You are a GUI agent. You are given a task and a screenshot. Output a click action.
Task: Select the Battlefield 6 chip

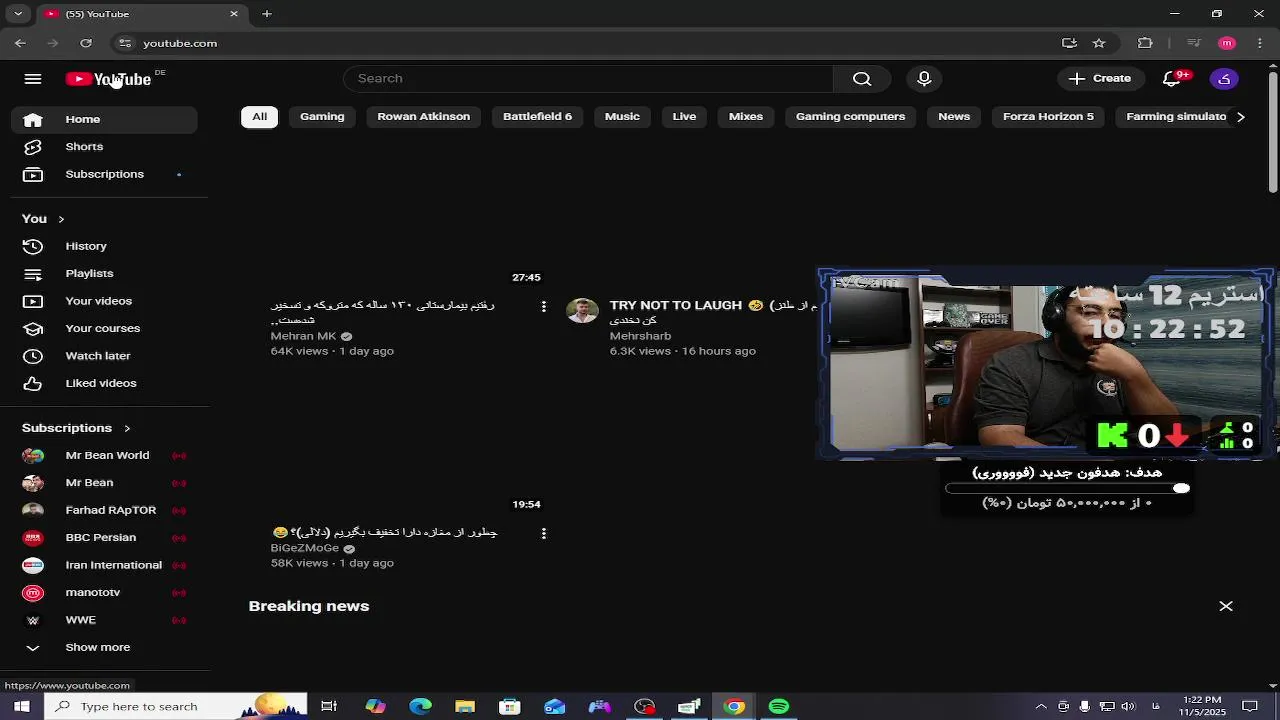pos(537,117)
